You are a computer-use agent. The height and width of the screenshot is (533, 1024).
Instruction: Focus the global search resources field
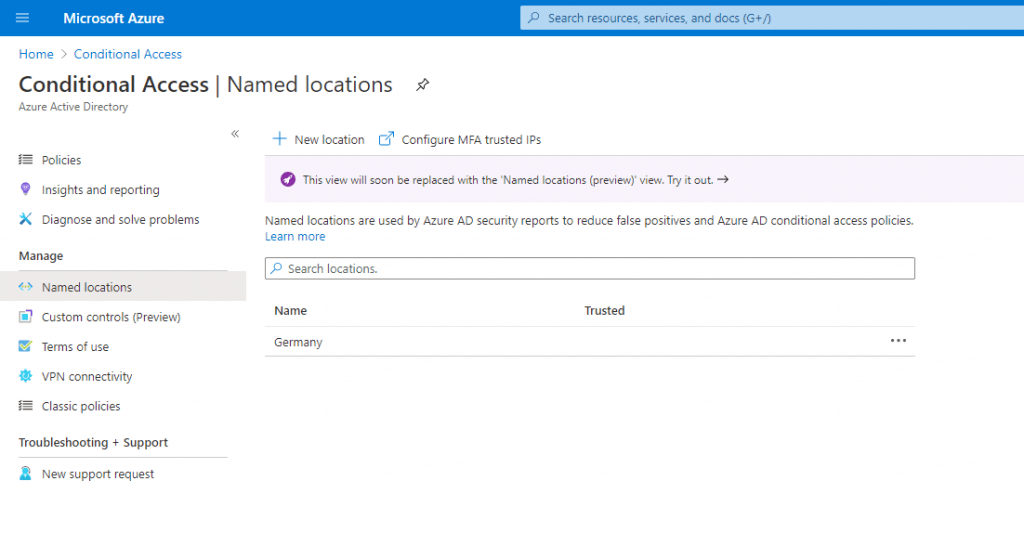[772, 18]
